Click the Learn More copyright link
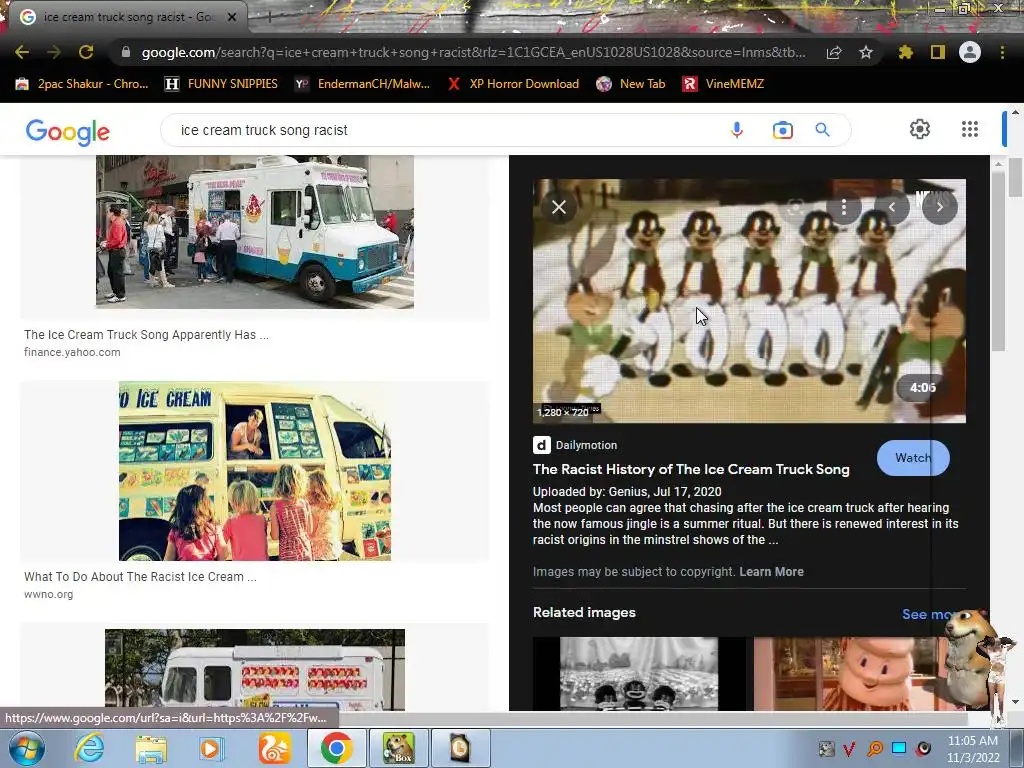Viewport: 1024px width, 768px height. pos(771,571)
